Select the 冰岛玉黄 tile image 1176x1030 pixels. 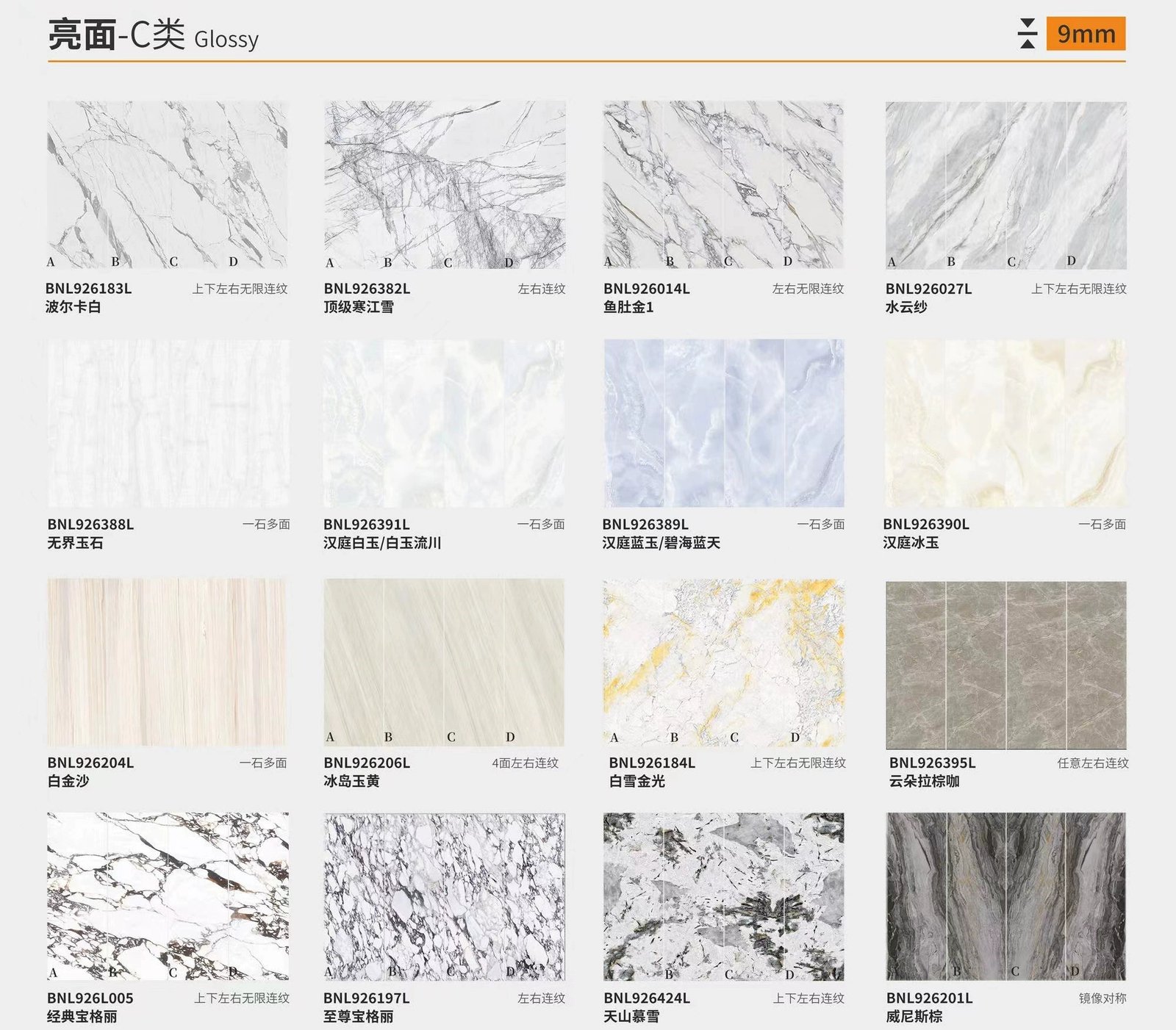pos(444,662)
